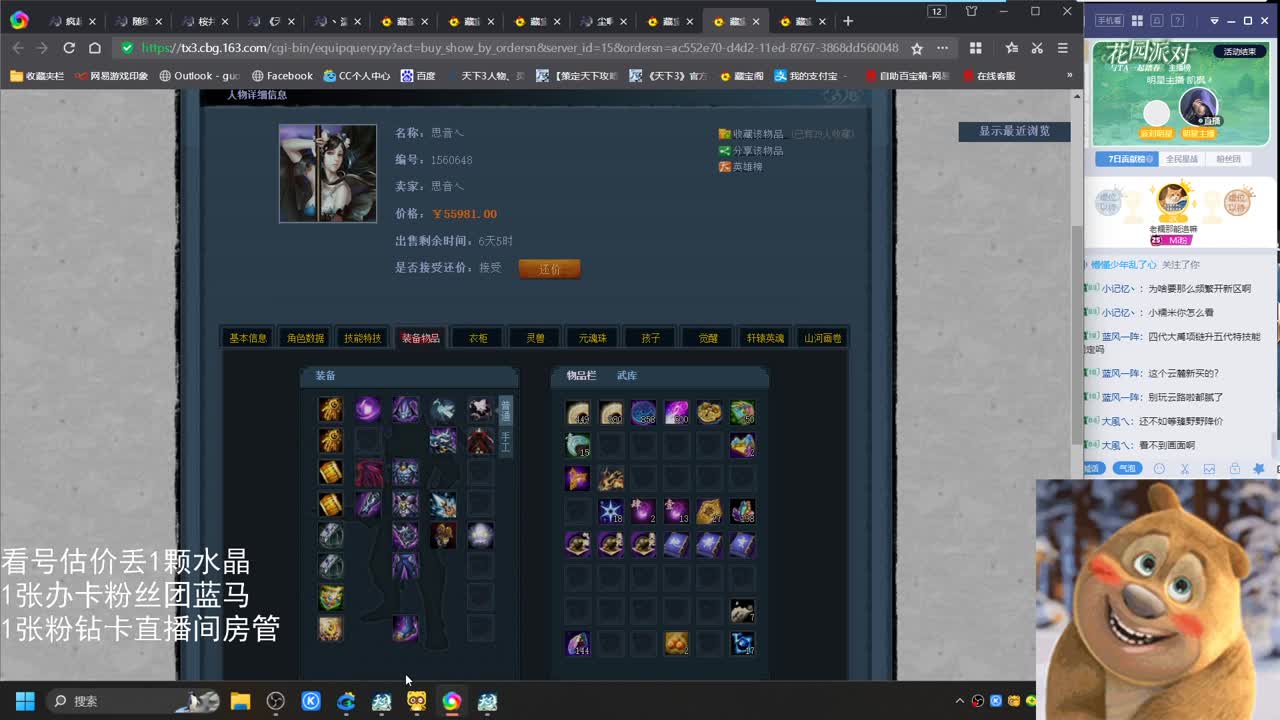
Task: Expand the taskbar hidden icons chevron
Action: coord(959,701)
